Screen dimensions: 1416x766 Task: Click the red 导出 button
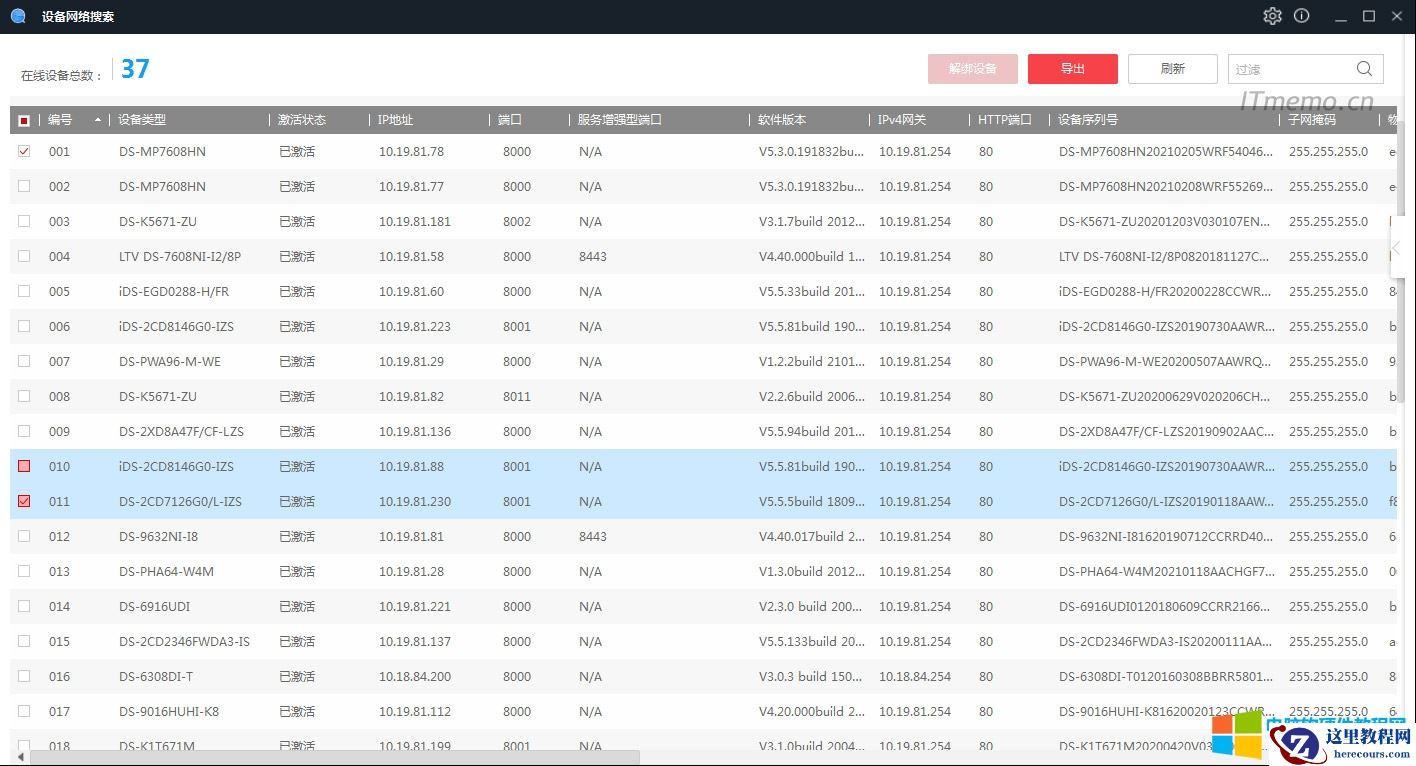click(x=1072, y=69)
